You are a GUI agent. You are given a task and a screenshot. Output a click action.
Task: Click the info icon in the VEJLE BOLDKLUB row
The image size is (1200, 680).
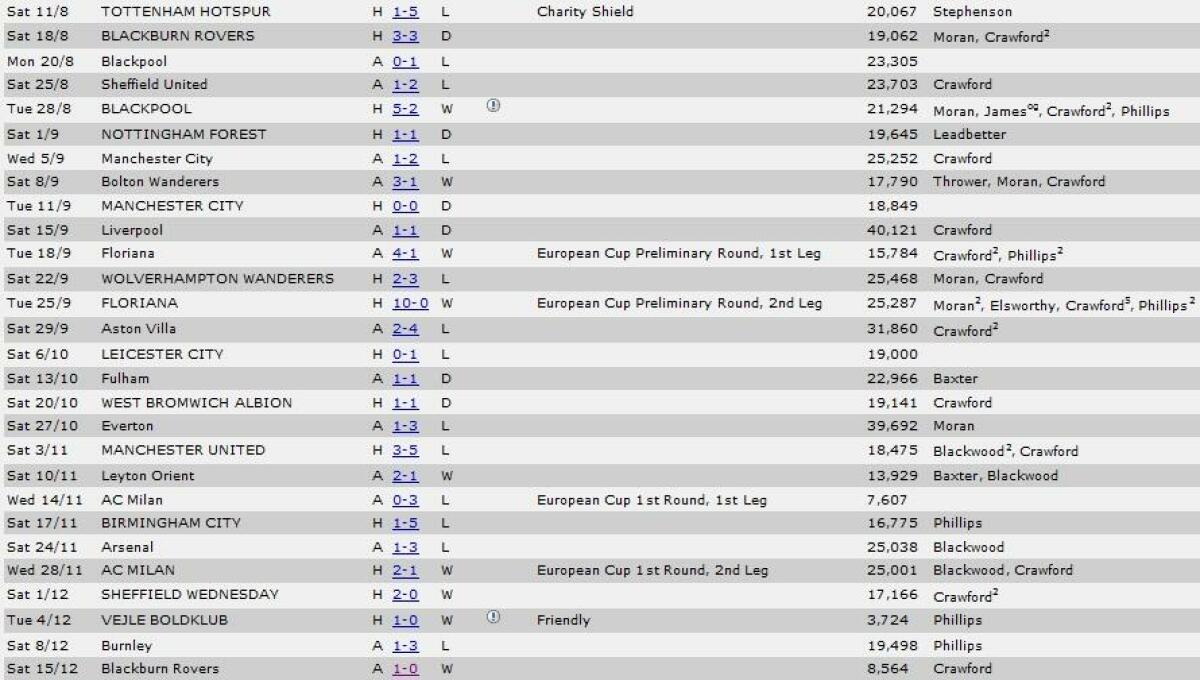click(493, 617)
